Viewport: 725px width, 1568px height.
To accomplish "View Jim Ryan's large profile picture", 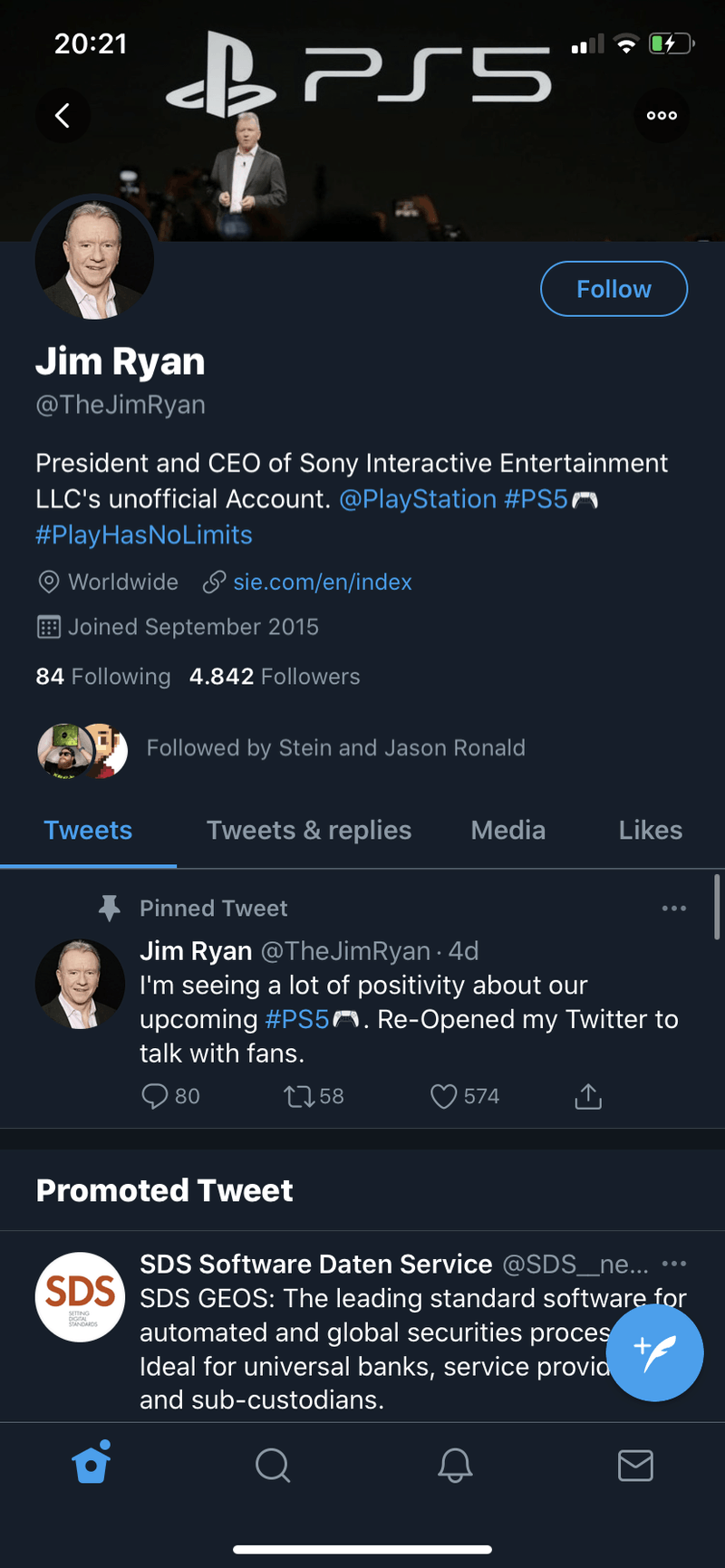I will pos(94,259).
